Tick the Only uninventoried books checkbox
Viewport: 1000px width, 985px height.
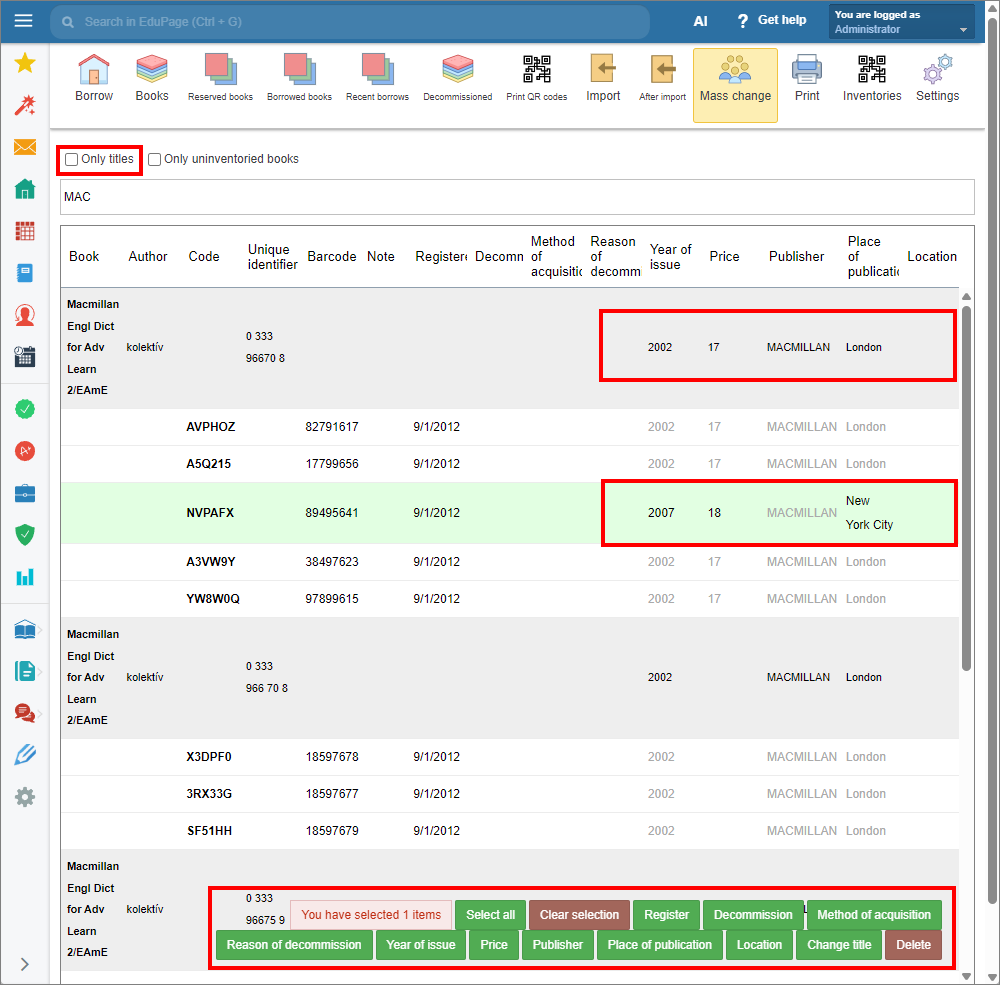pos(155,160)
